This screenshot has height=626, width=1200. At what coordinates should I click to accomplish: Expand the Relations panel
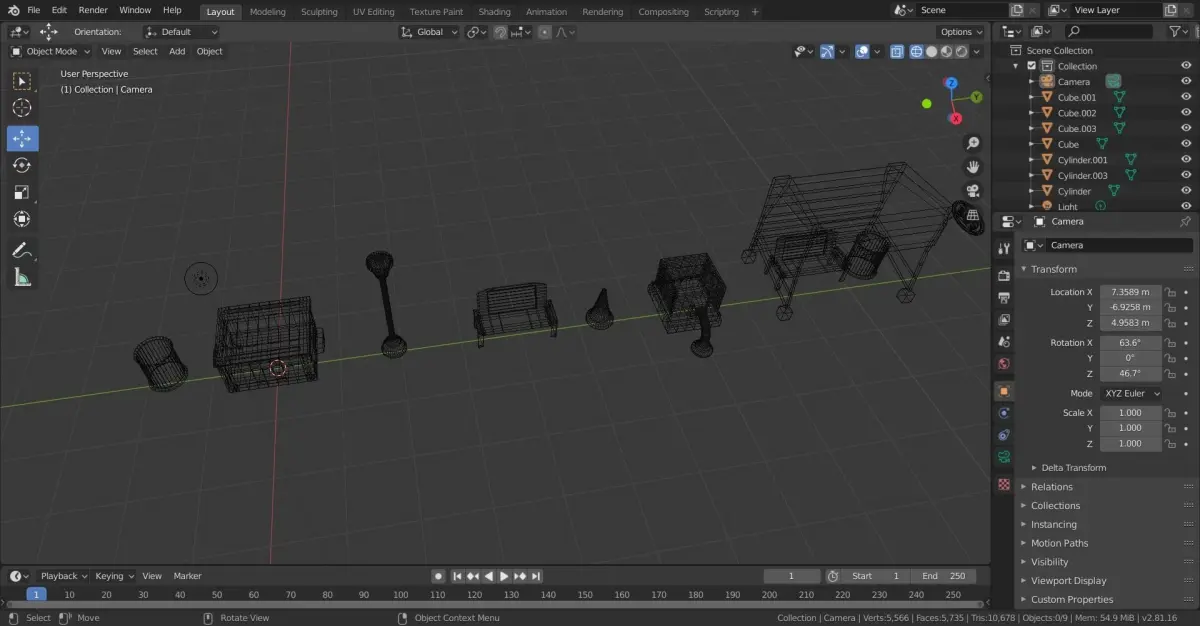1052,487
